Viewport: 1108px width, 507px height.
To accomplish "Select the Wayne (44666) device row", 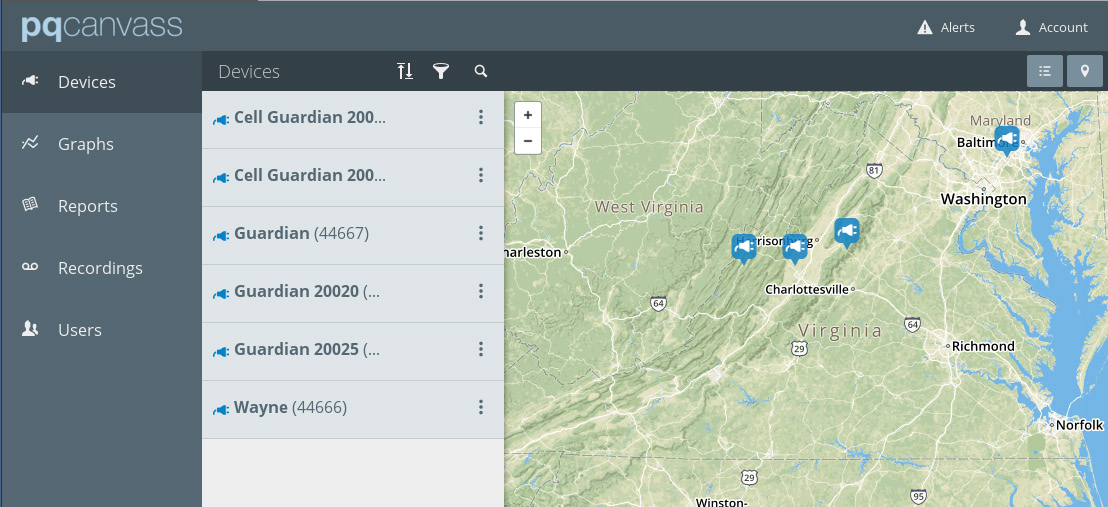I will point(353,409).
